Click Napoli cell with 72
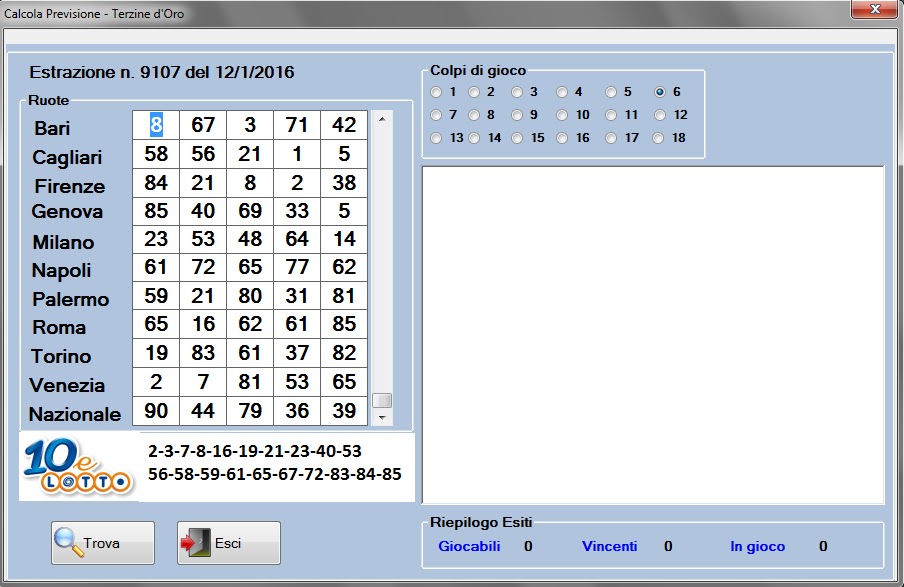Image resolution: width=904 pixels, height=587 pixels. tap(203, 268)
